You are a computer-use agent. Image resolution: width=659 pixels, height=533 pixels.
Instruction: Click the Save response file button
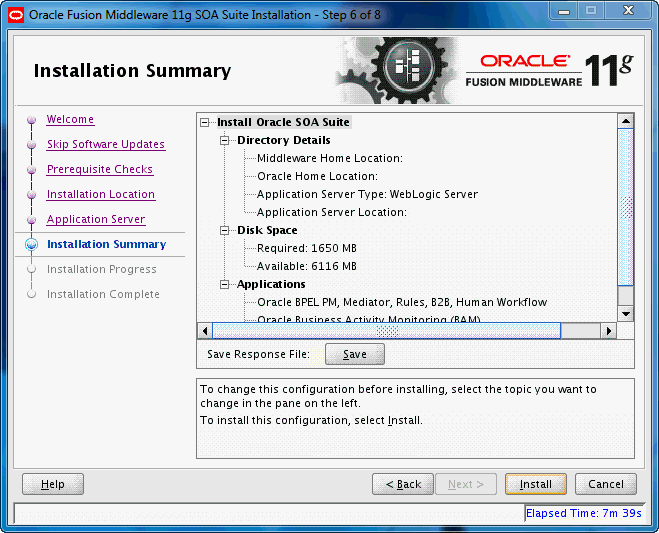[355, 354]
